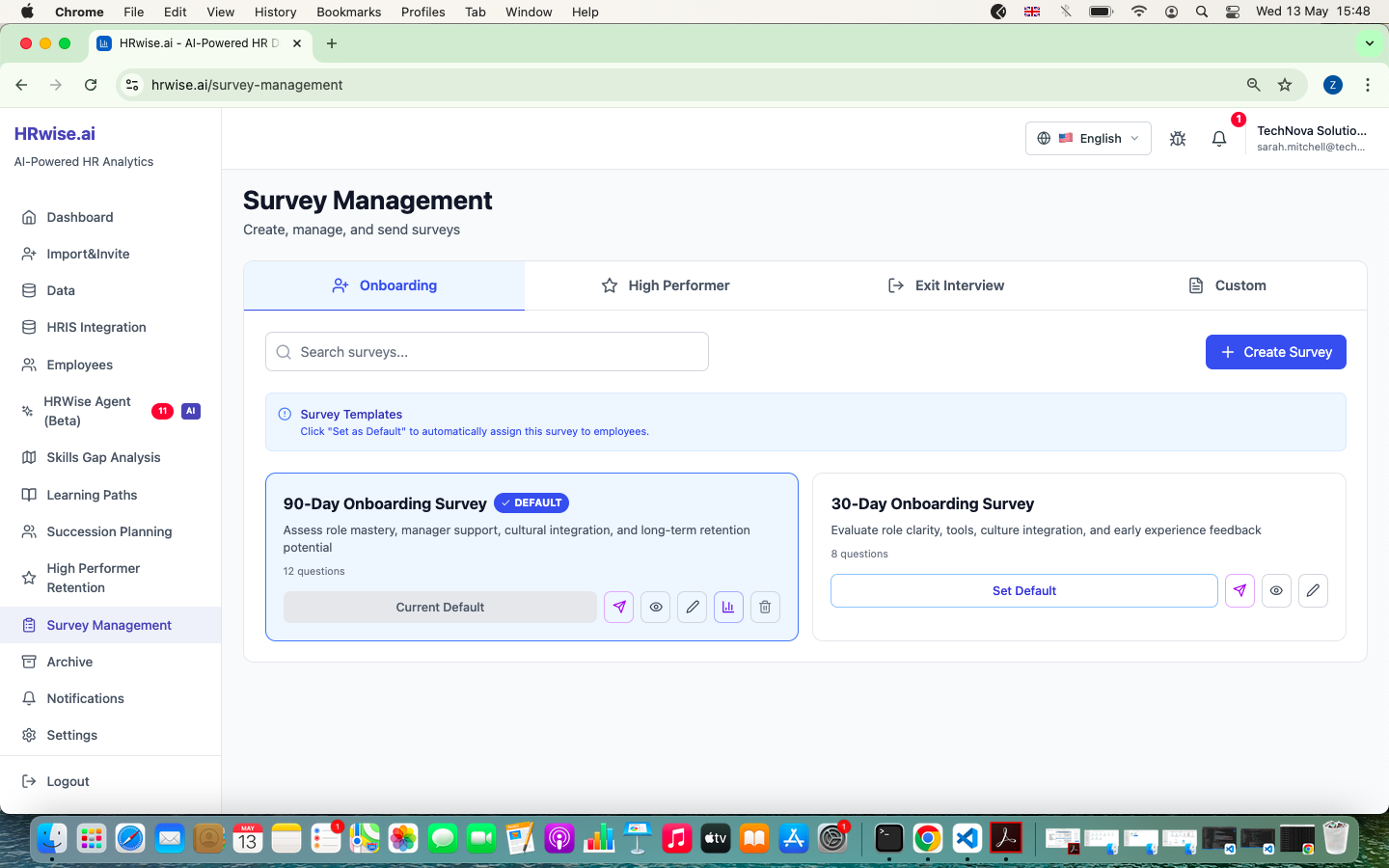Open Archive in the sidebar

(111, 663)
